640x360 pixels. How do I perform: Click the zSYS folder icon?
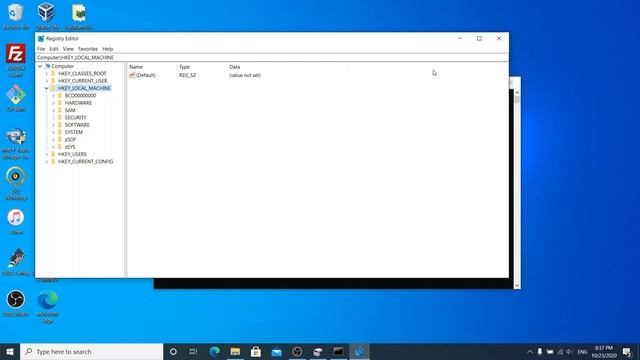(x=60, y=147)
